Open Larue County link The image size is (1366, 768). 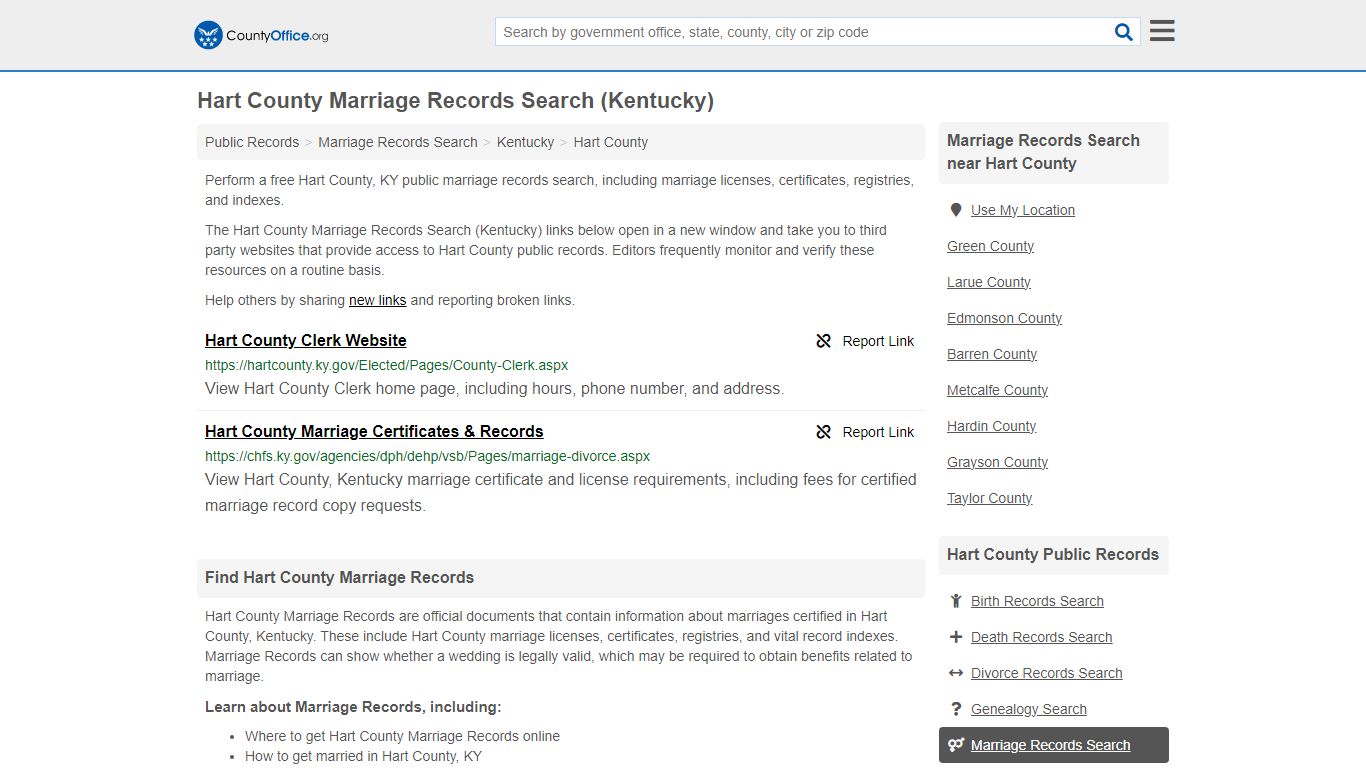click(x=989, y=282)
